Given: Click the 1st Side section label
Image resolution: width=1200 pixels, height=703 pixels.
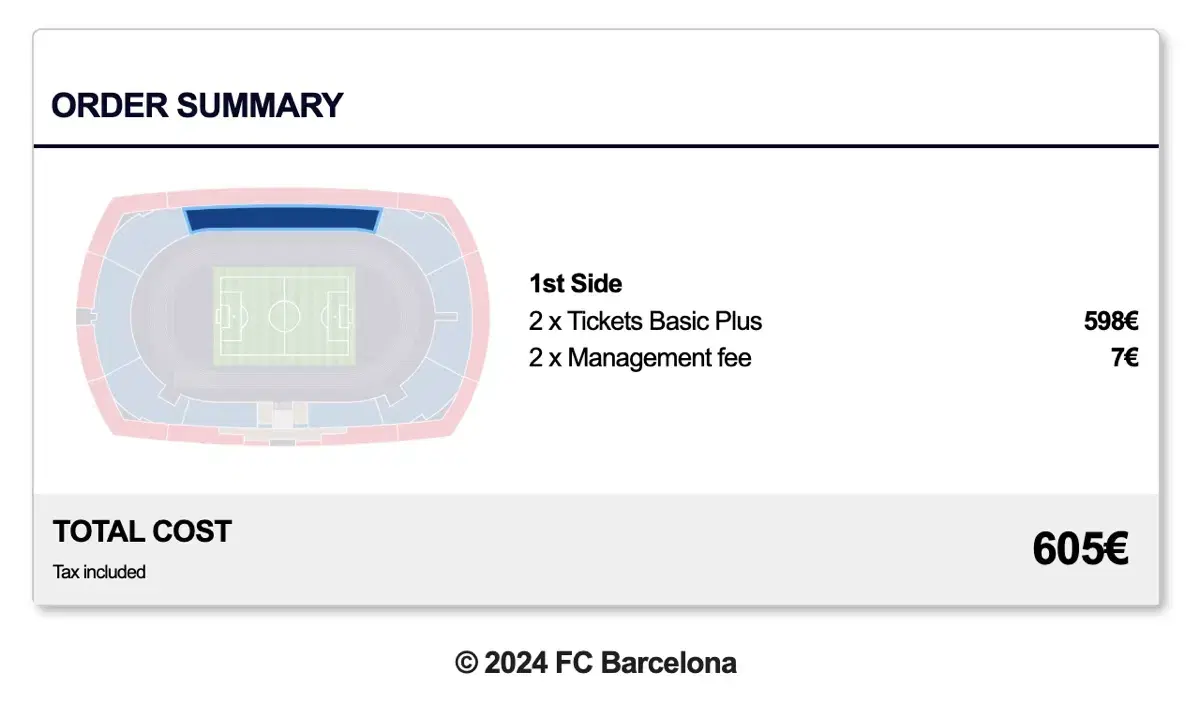Looking at the screenshot, I should 575,284.
